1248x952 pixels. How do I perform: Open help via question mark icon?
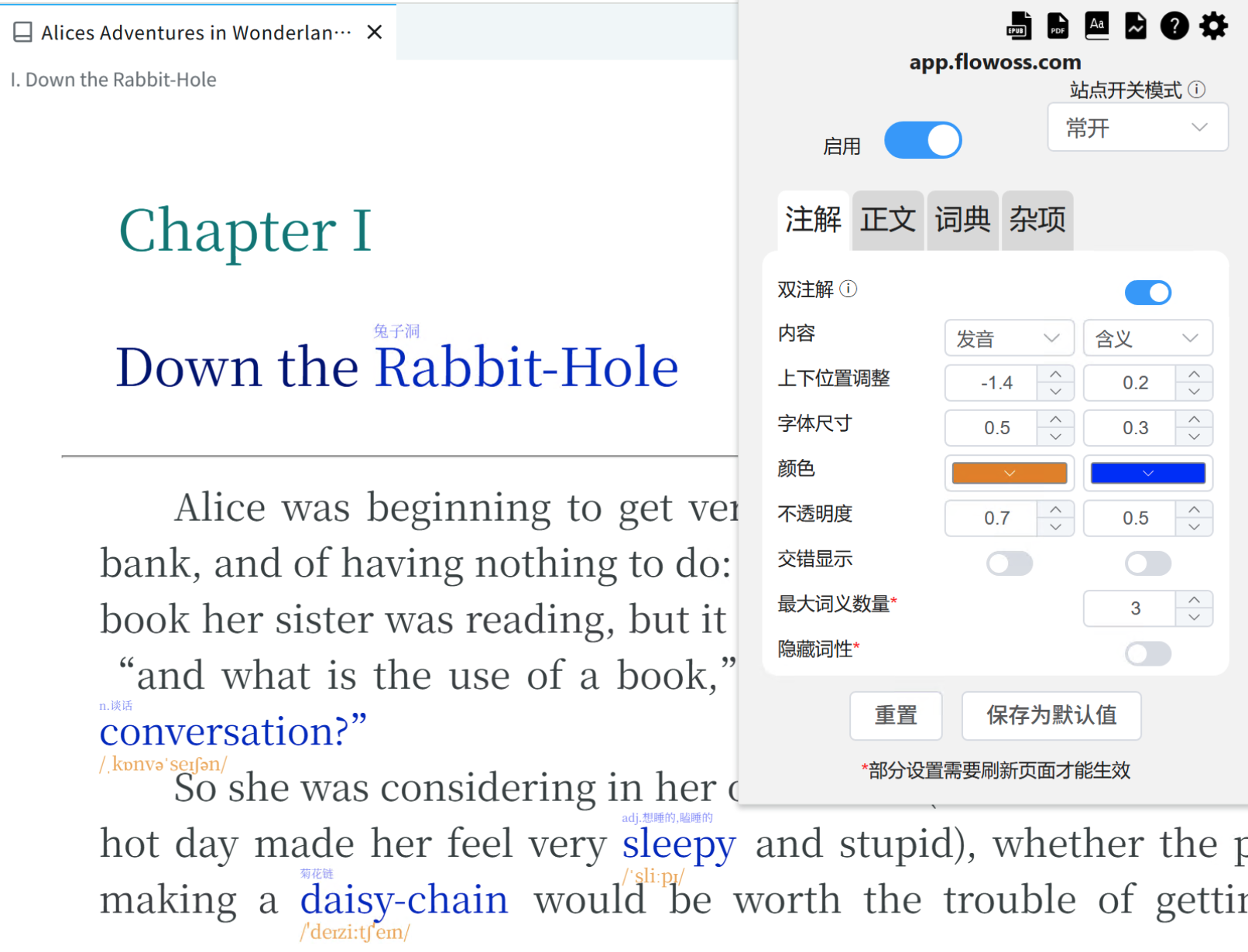coord(1174,26)
